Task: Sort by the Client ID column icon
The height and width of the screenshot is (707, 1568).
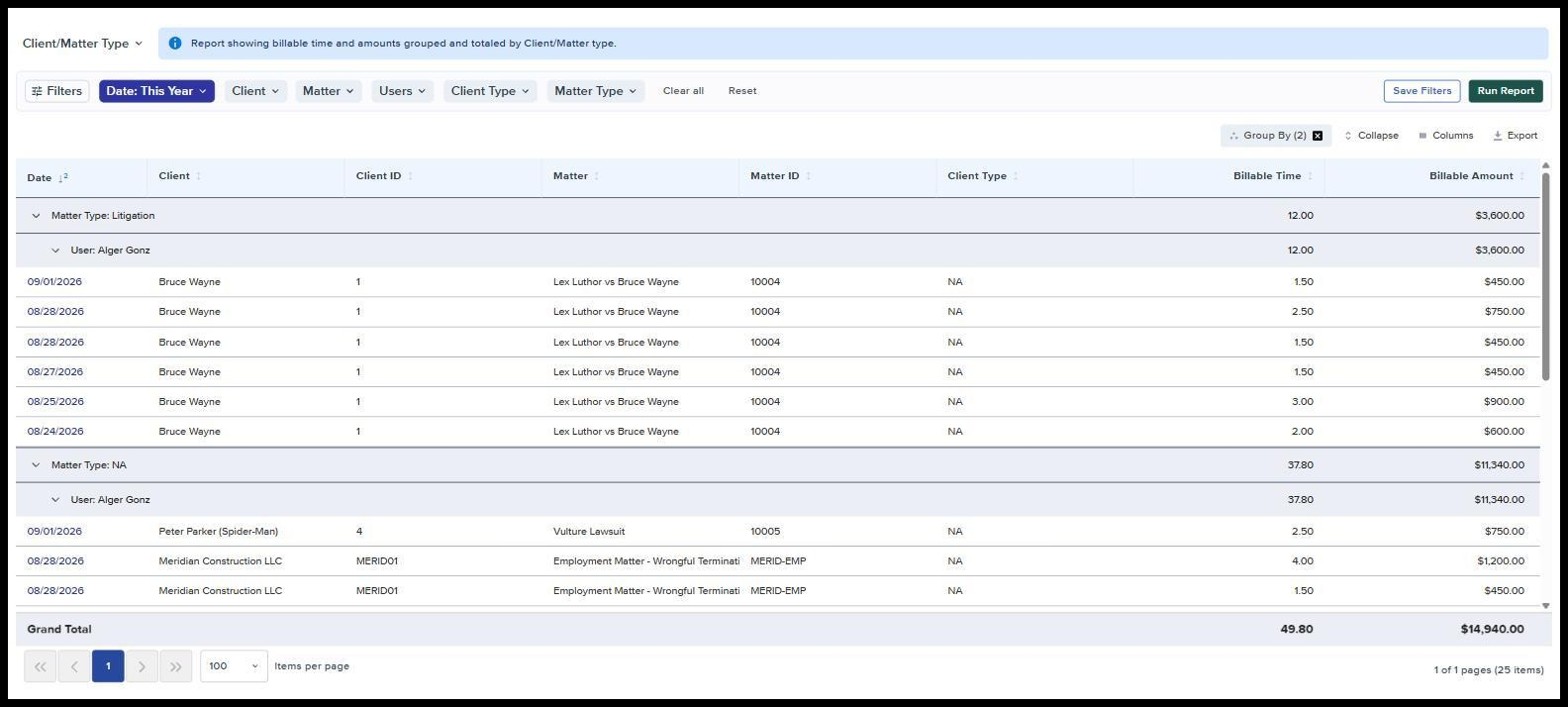Action: 410,176
